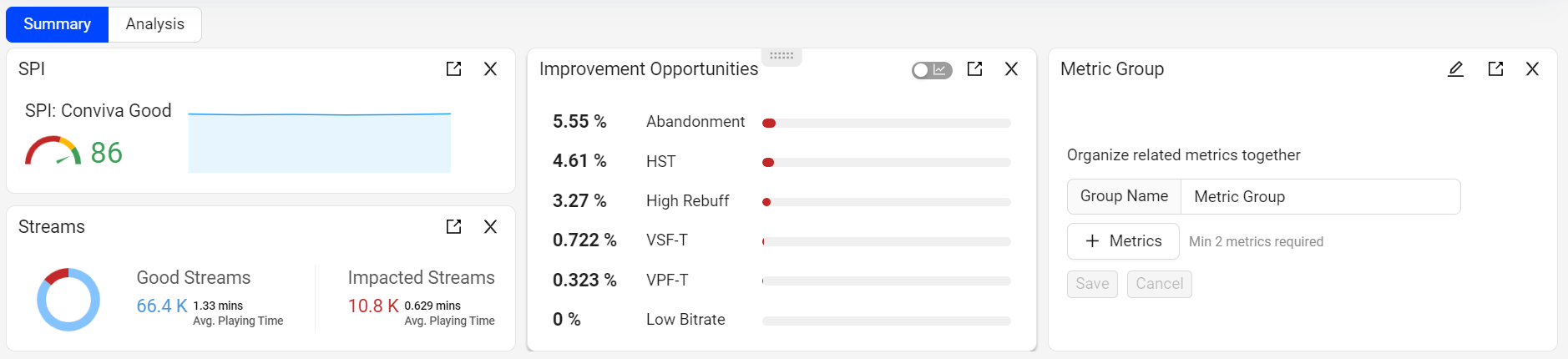
Task: Close the Metric Group widget
Action: tap(1532, 69)
